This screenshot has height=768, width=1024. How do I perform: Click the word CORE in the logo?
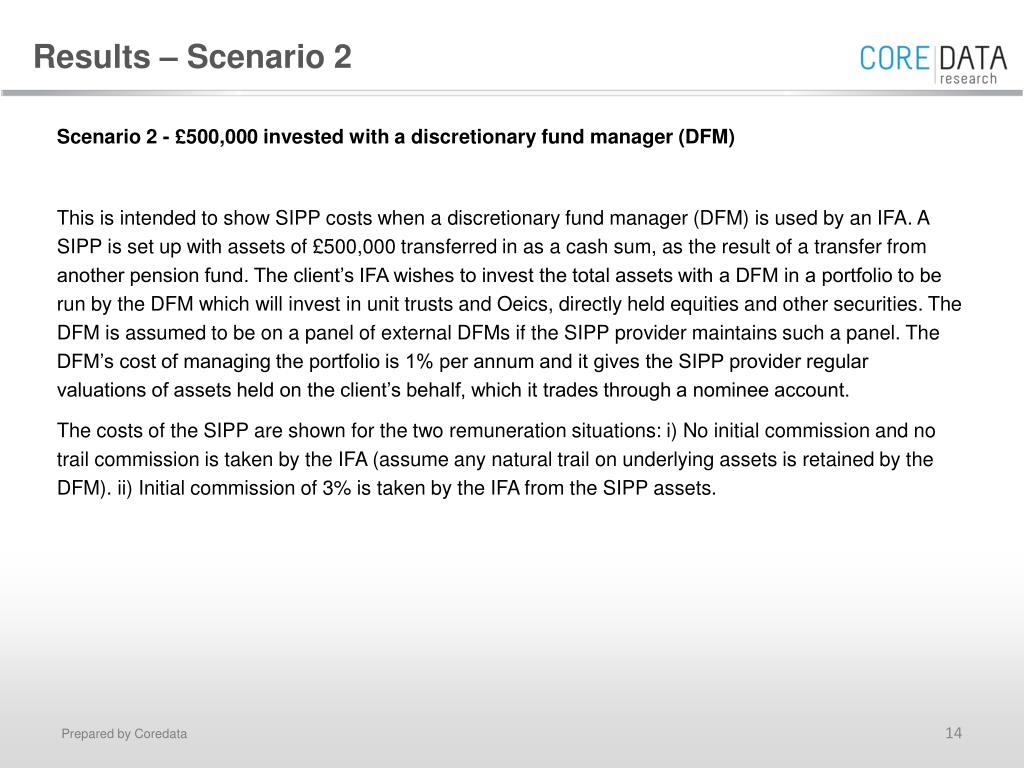coord(894,58)
